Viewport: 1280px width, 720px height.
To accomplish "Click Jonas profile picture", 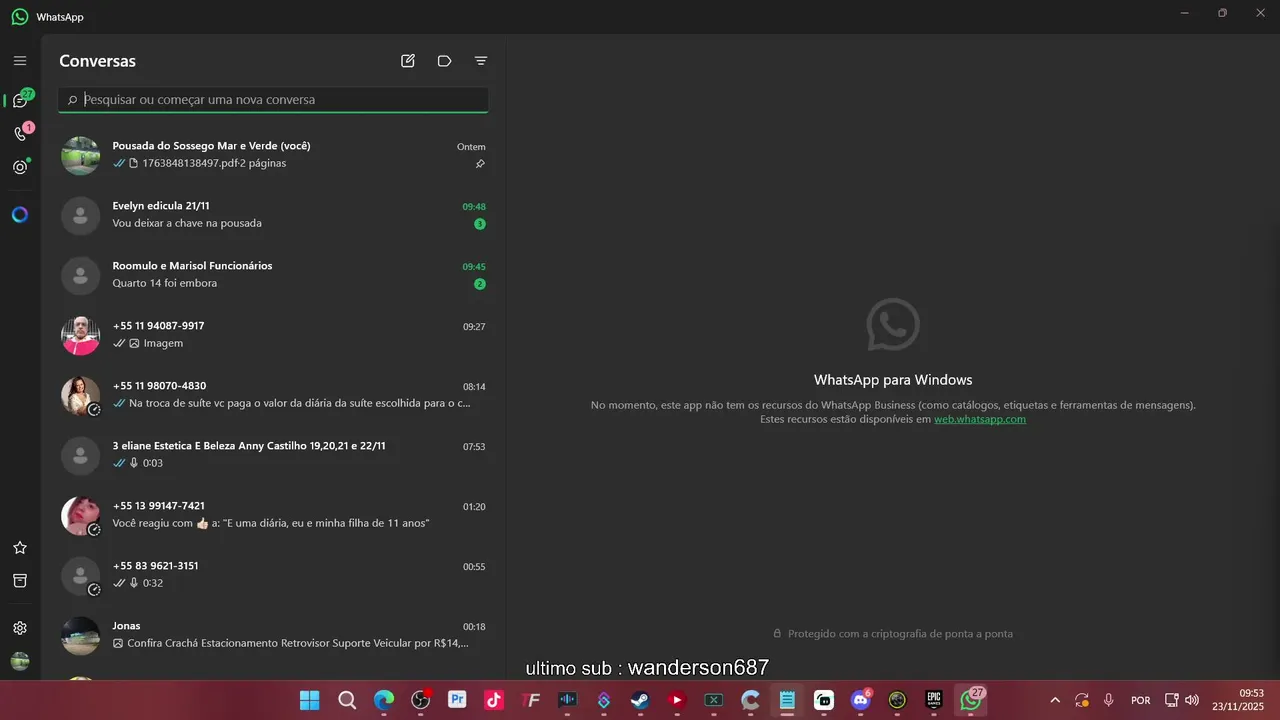I will [x=81, y=636].
